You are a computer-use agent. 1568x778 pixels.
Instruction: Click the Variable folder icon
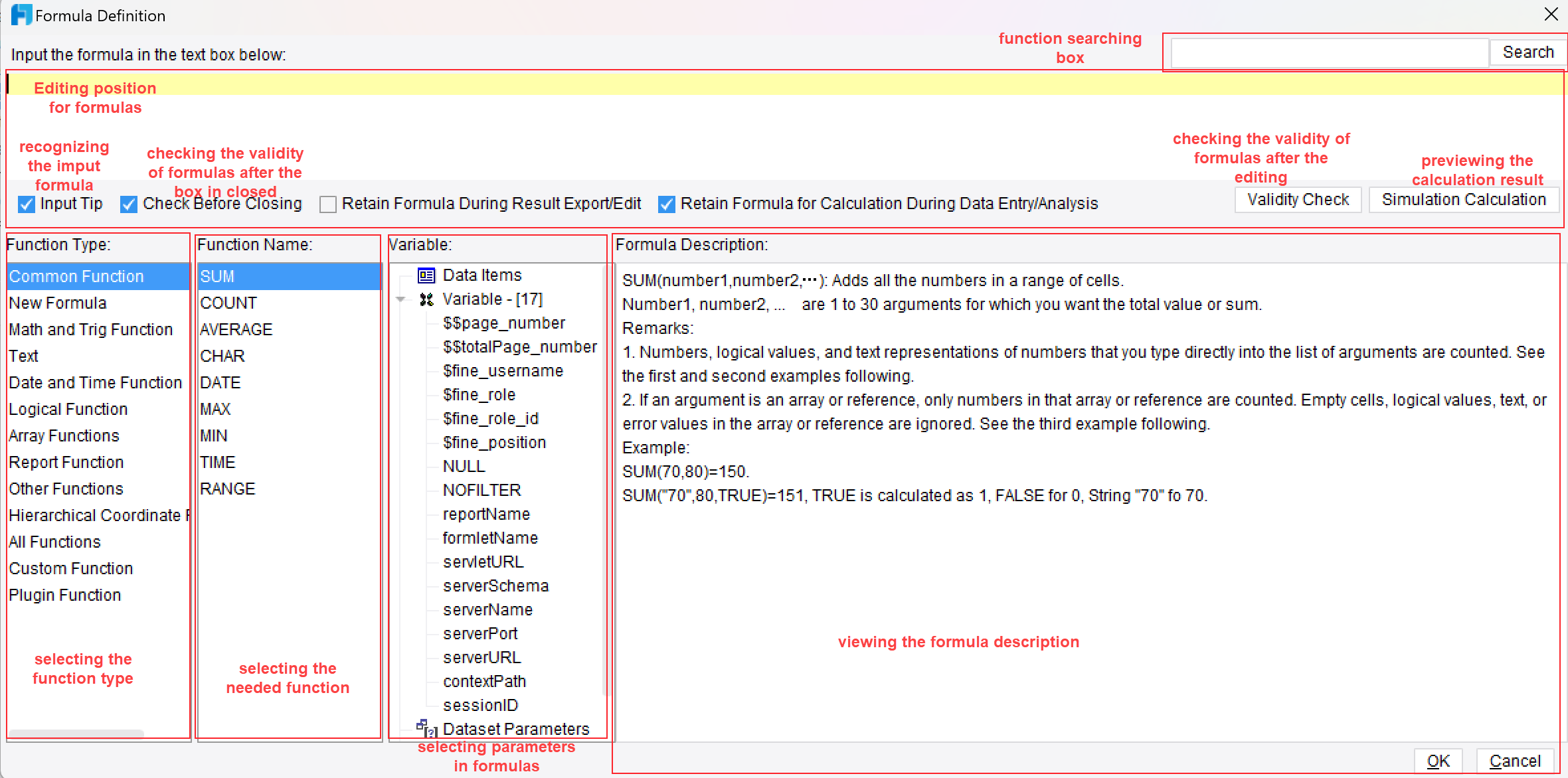[x=426, y=300]
